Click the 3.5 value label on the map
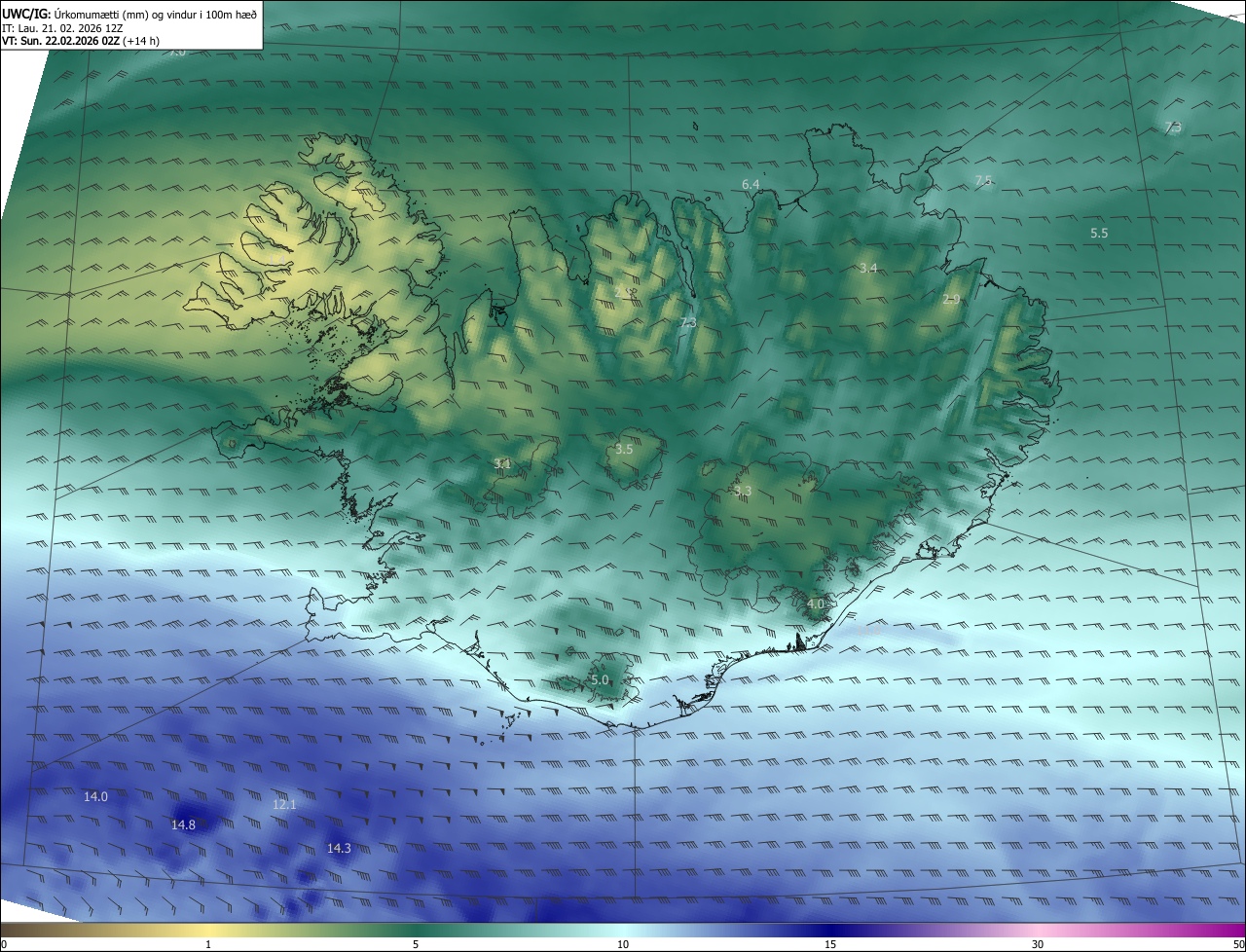Screen dimensions: 1246x952 (624, 449)
